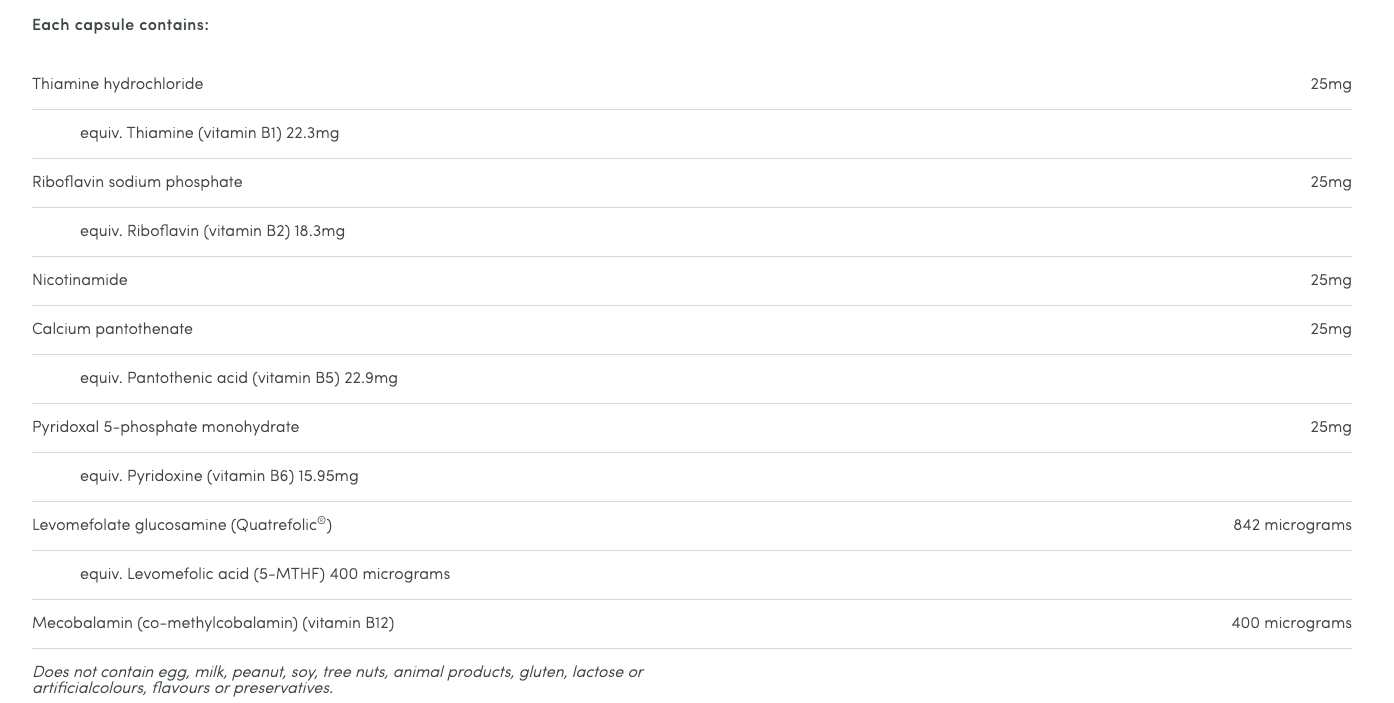Click the equiv. Thiamine (vitamin B1) line
The height and width of the screenshot is (703, 1394).
(209, 133)
